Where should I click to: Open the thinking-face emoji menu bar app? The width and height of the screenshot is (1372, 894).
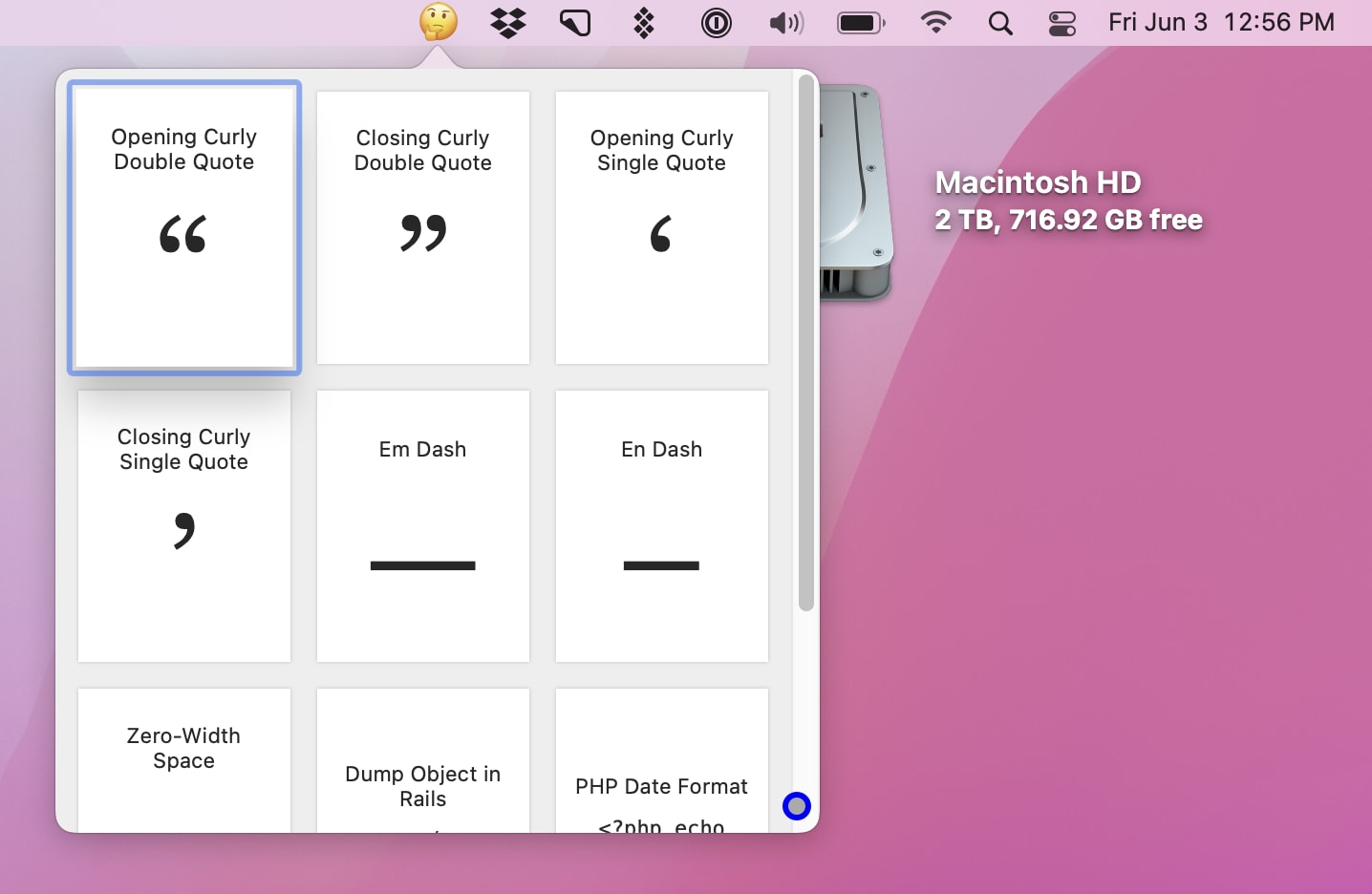click(439, 22)
